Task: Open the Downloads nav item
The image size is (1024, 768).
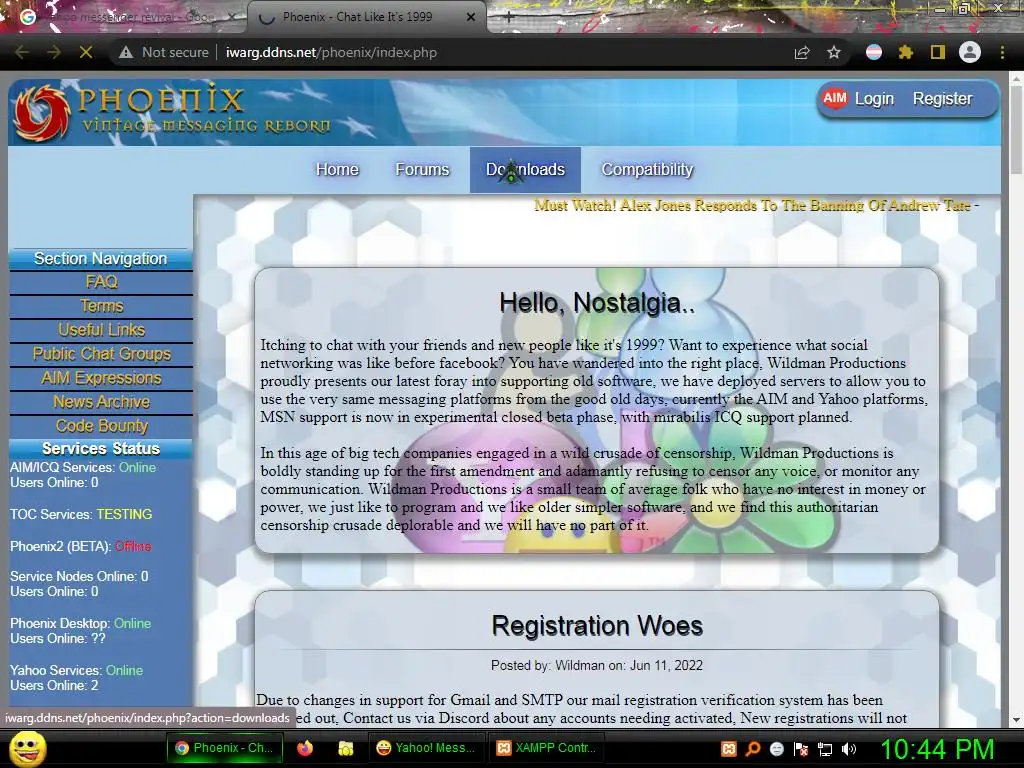Action: (525, 170)
